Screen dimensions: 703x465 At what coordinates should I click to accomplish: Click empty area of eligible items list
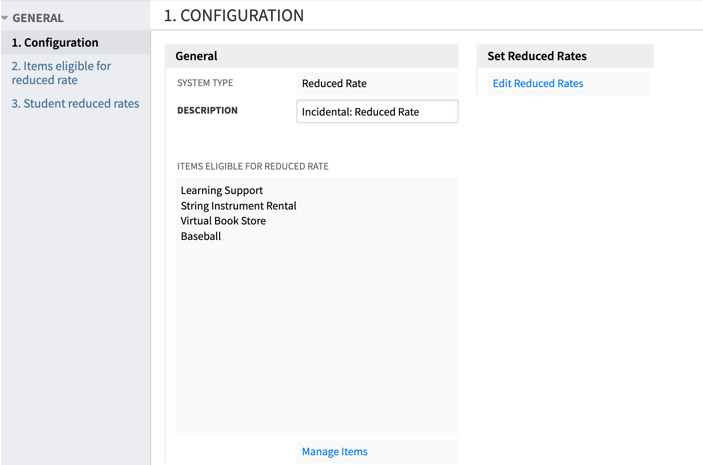click(315, 340)
